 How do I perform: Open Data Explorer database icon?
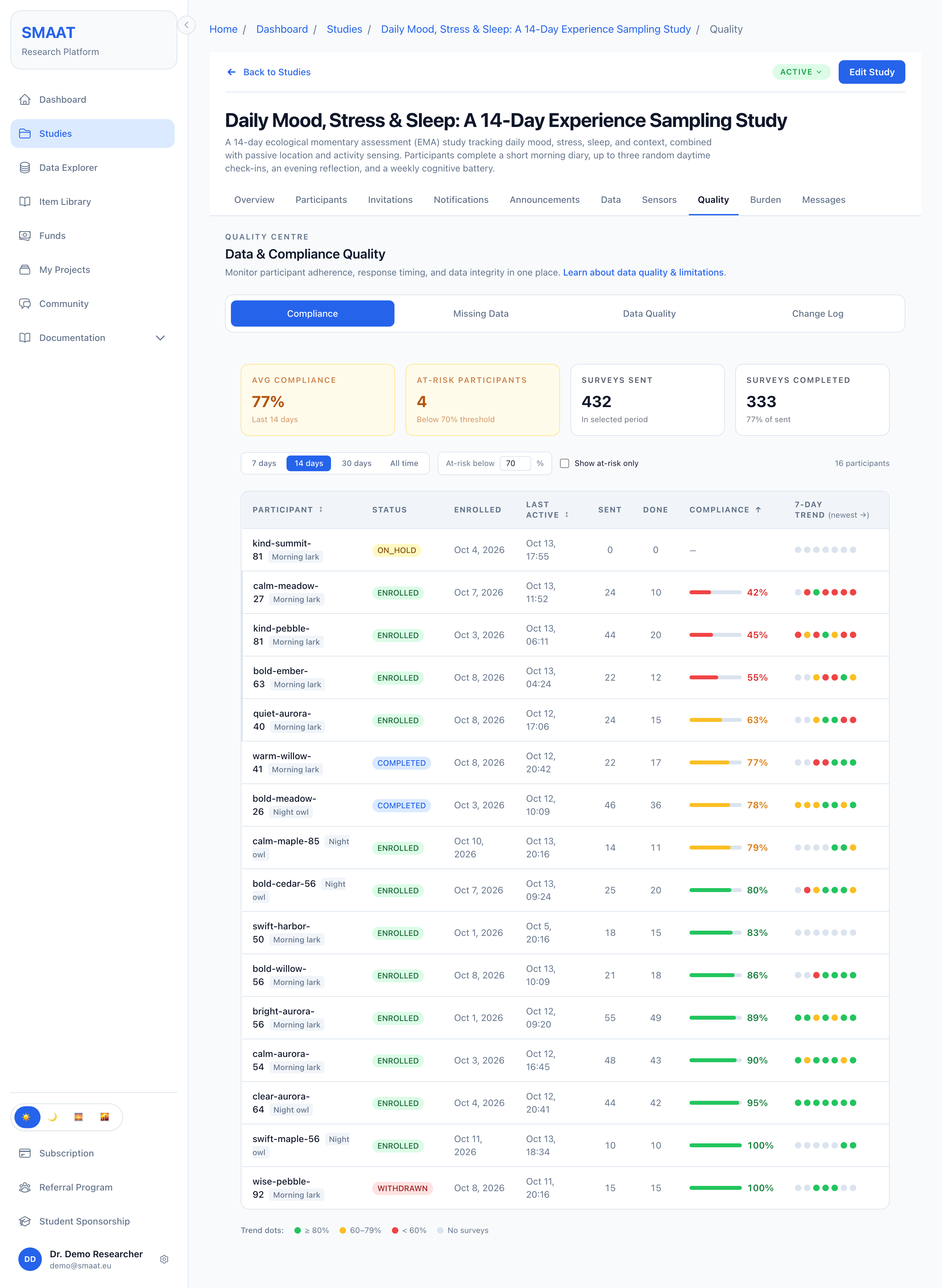click(x=25, y=168)
